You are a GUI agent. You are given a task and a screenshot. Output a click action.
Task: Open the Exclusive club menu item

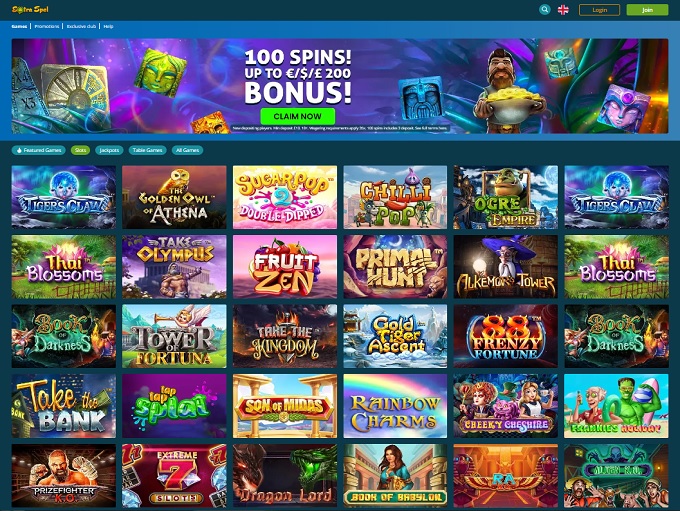81,26
